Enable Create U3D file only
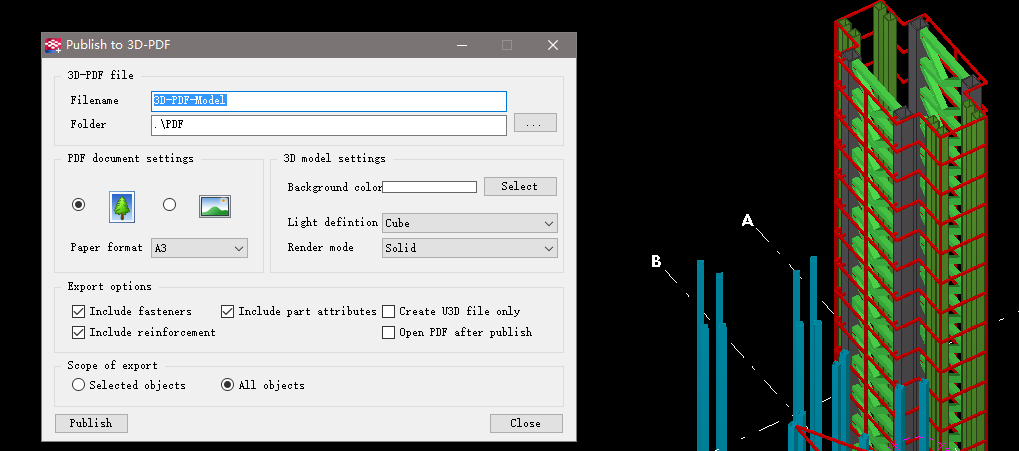Viewport: 1019px width, 451px height. [389, 311]
